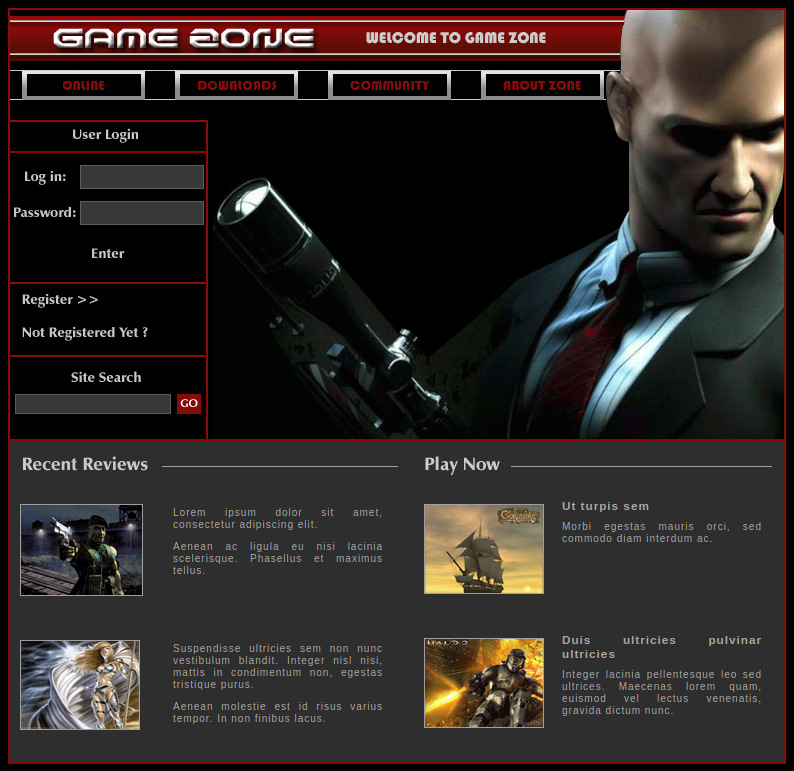Open the sailing ship game thumbnail
The width and height of the screenshot is (794, 771).
coord(484,549)
